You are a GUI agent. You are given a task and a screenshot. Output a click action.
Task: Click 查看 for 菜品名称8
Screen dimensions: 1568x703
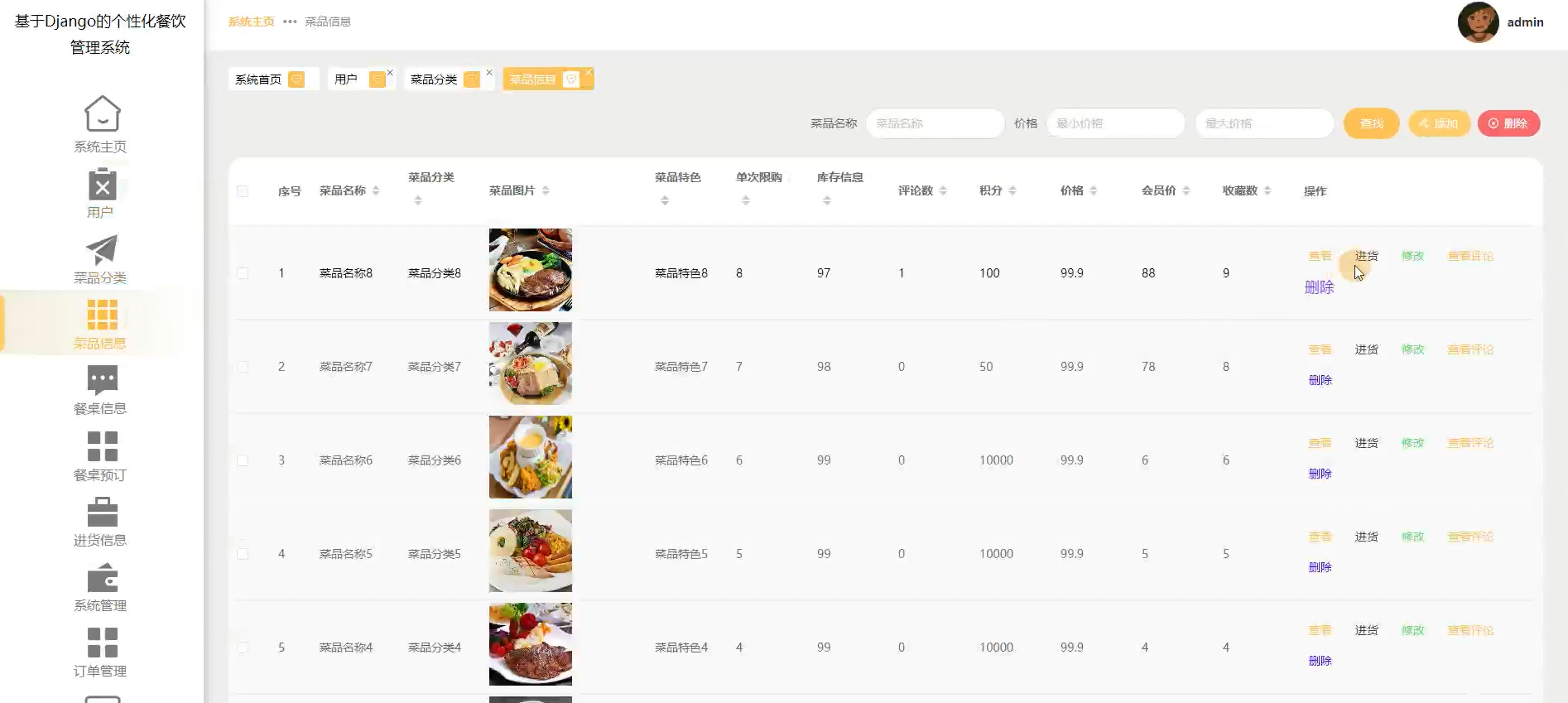coord(1320,257)
